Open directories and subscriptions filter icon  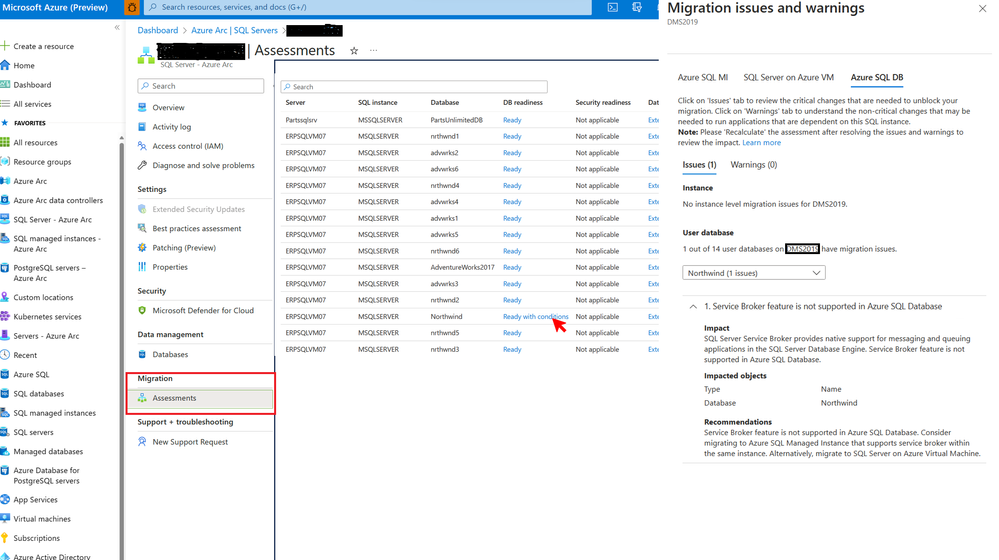pos(636,8)
